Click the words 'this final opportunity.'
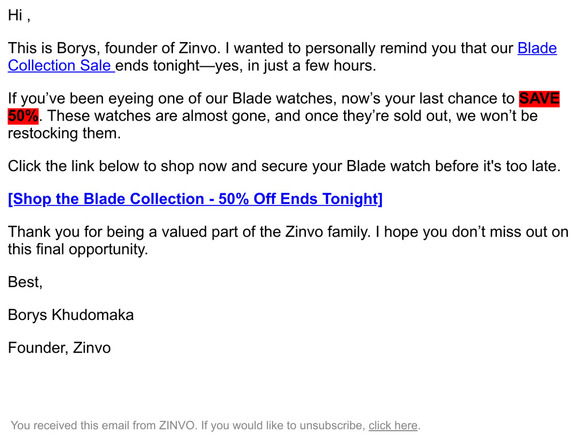This screenshot has height=436, width=580. 78,249
